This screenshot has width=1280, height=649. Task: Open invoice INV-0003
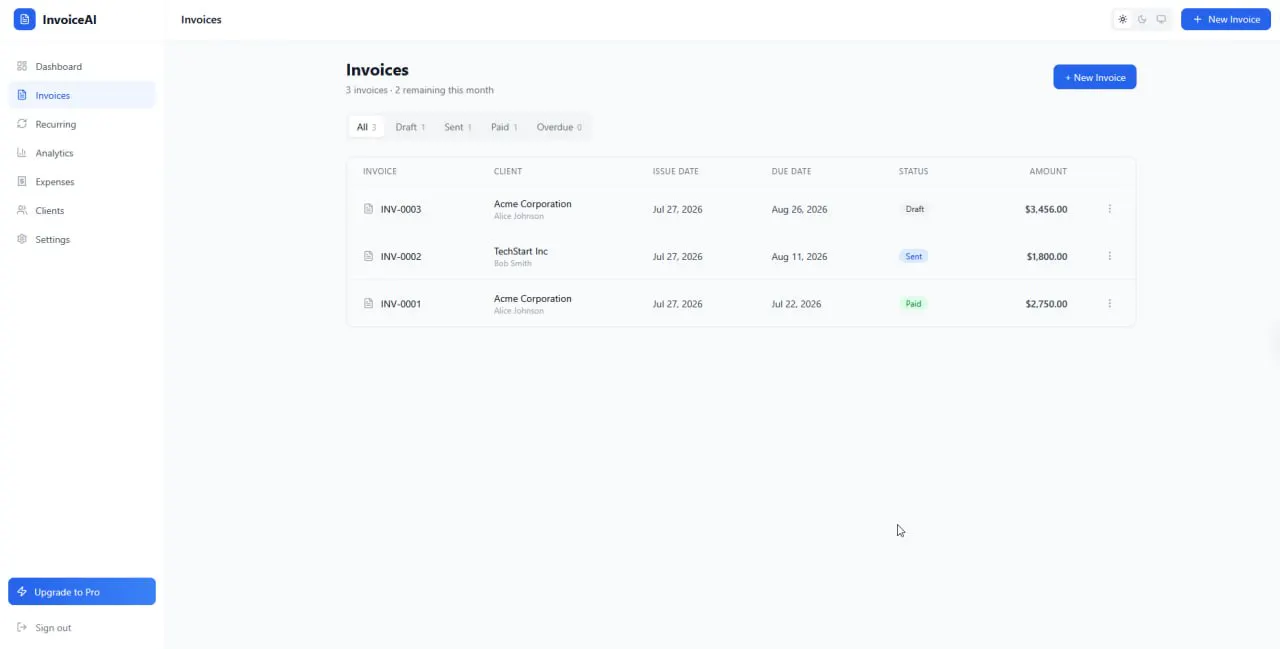click(401, 209)
